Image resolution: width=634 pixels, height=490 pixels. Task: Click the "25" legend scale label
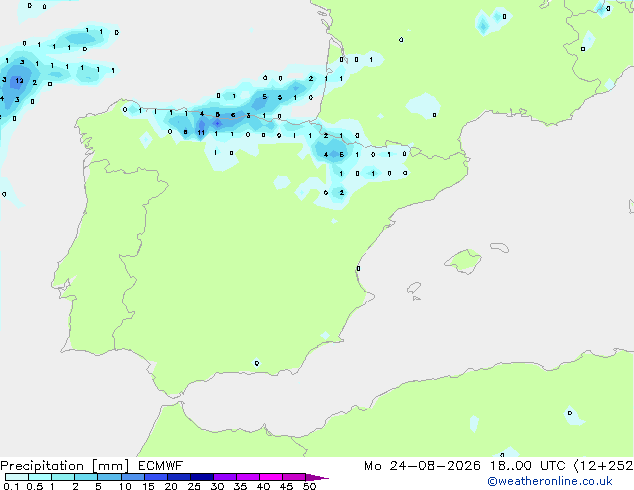[194, 486]
